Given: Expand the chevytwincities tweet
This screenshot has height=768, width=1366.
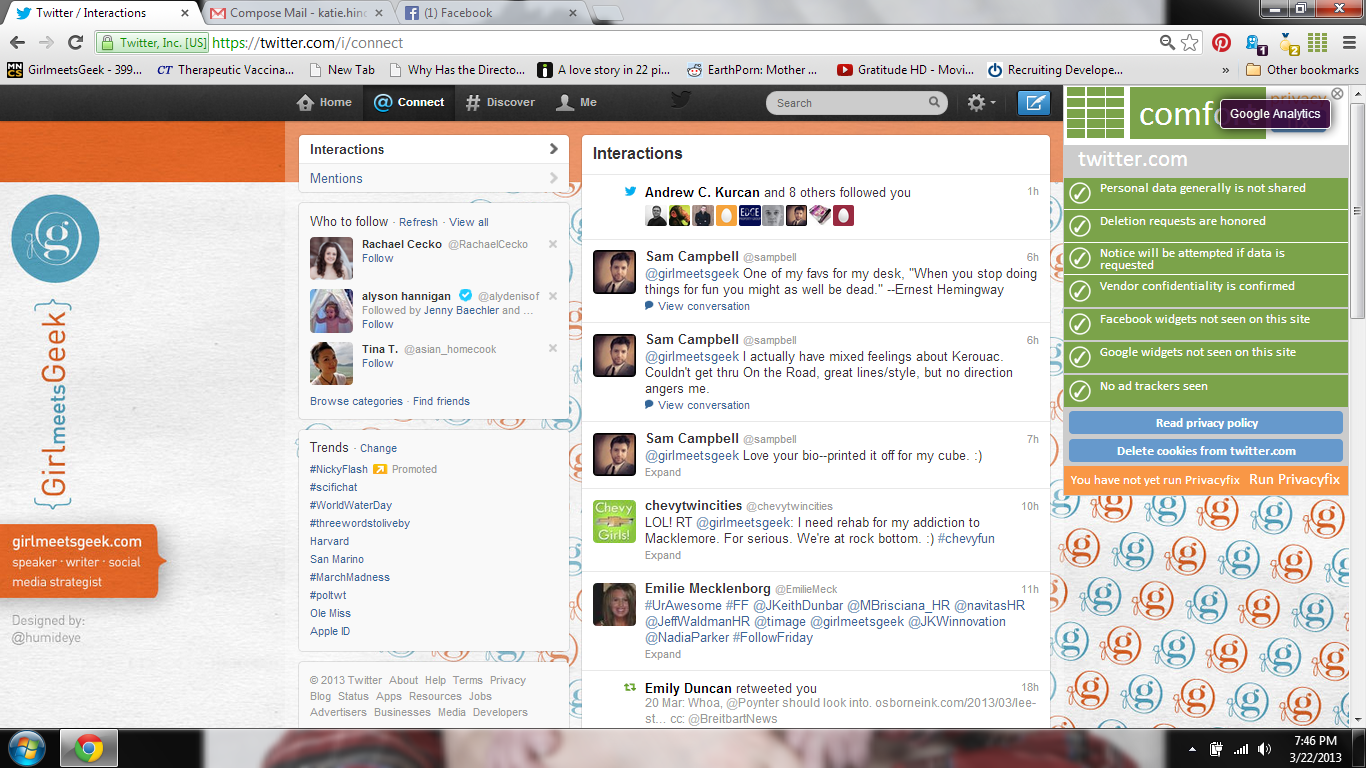Looking at the screenshot, I should pyautogui.click(x=663, y=555).
